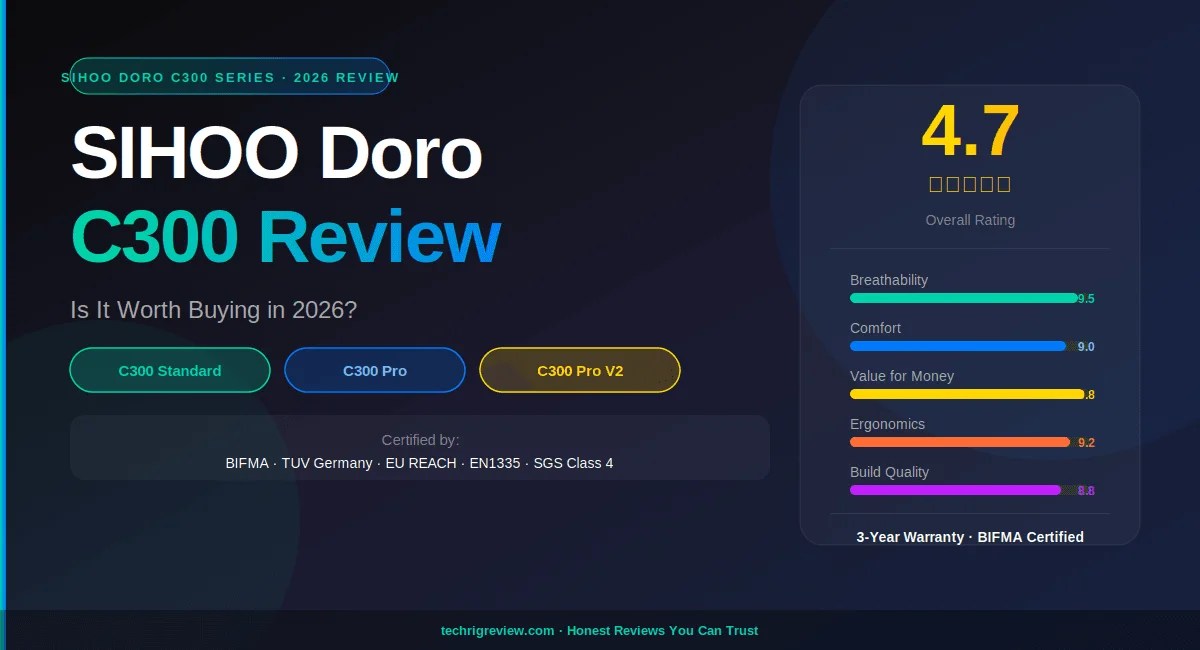Screen dimensions: 1200x650
Task: Choose the C300 Pro pill button
Action: (375, 370)
